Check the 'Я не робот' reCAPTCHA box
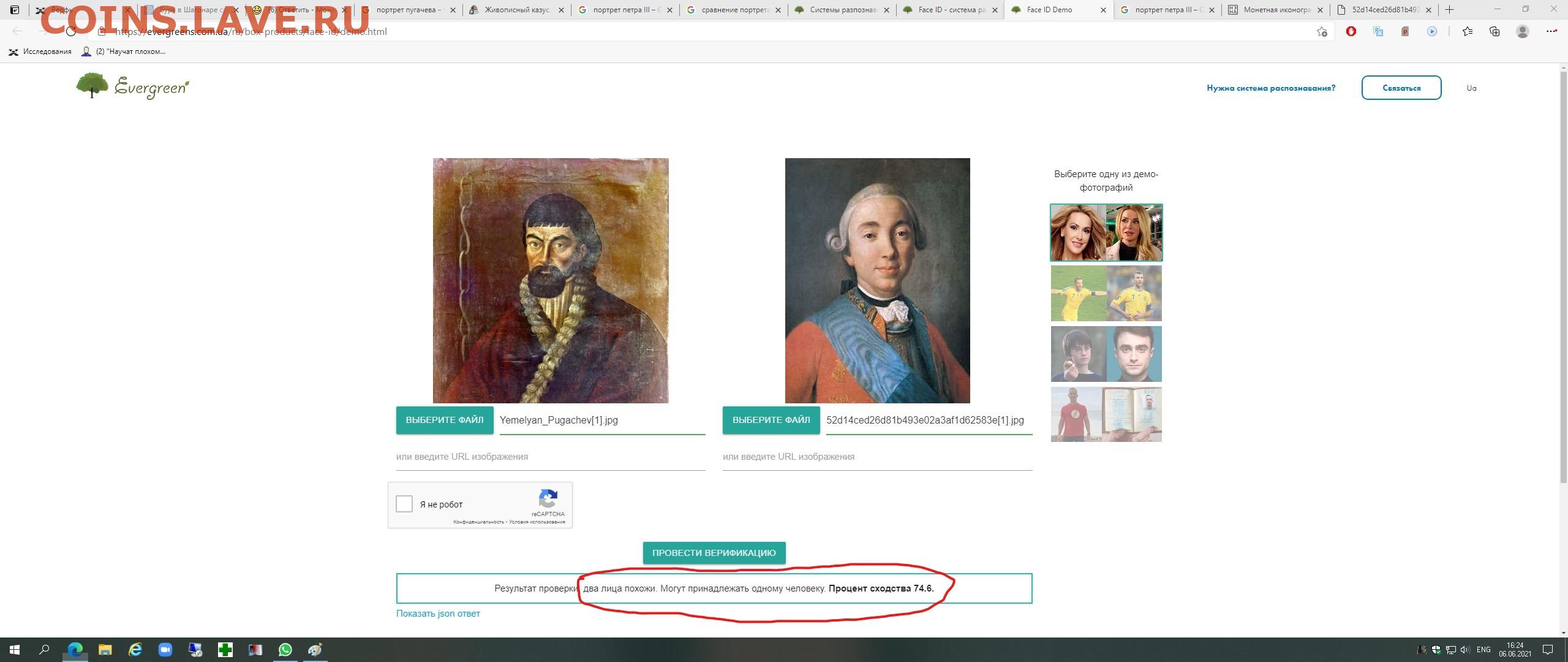This screenshot has height=662, width=1568. pos(404,504)
